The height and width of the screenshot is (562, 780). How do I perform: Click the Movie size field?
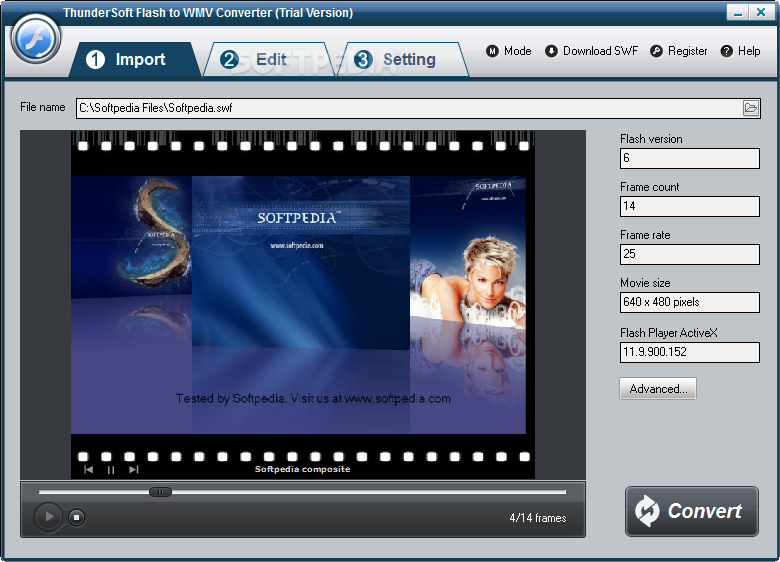click(x=689, y=302)
